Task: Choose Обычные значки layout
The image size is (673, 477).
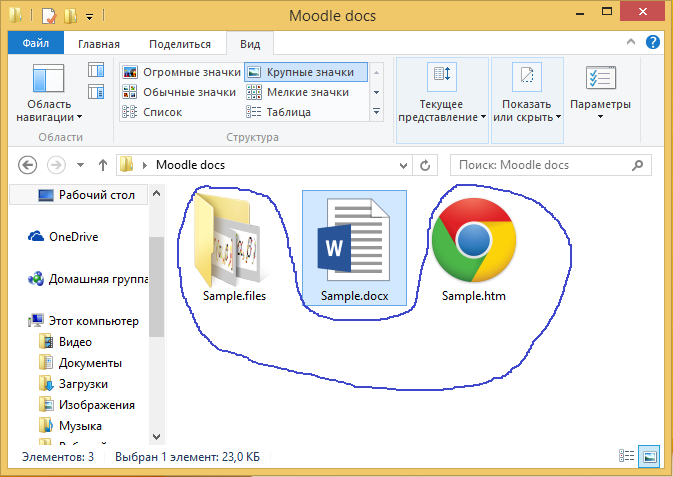Action: click(x=179, y=92)
